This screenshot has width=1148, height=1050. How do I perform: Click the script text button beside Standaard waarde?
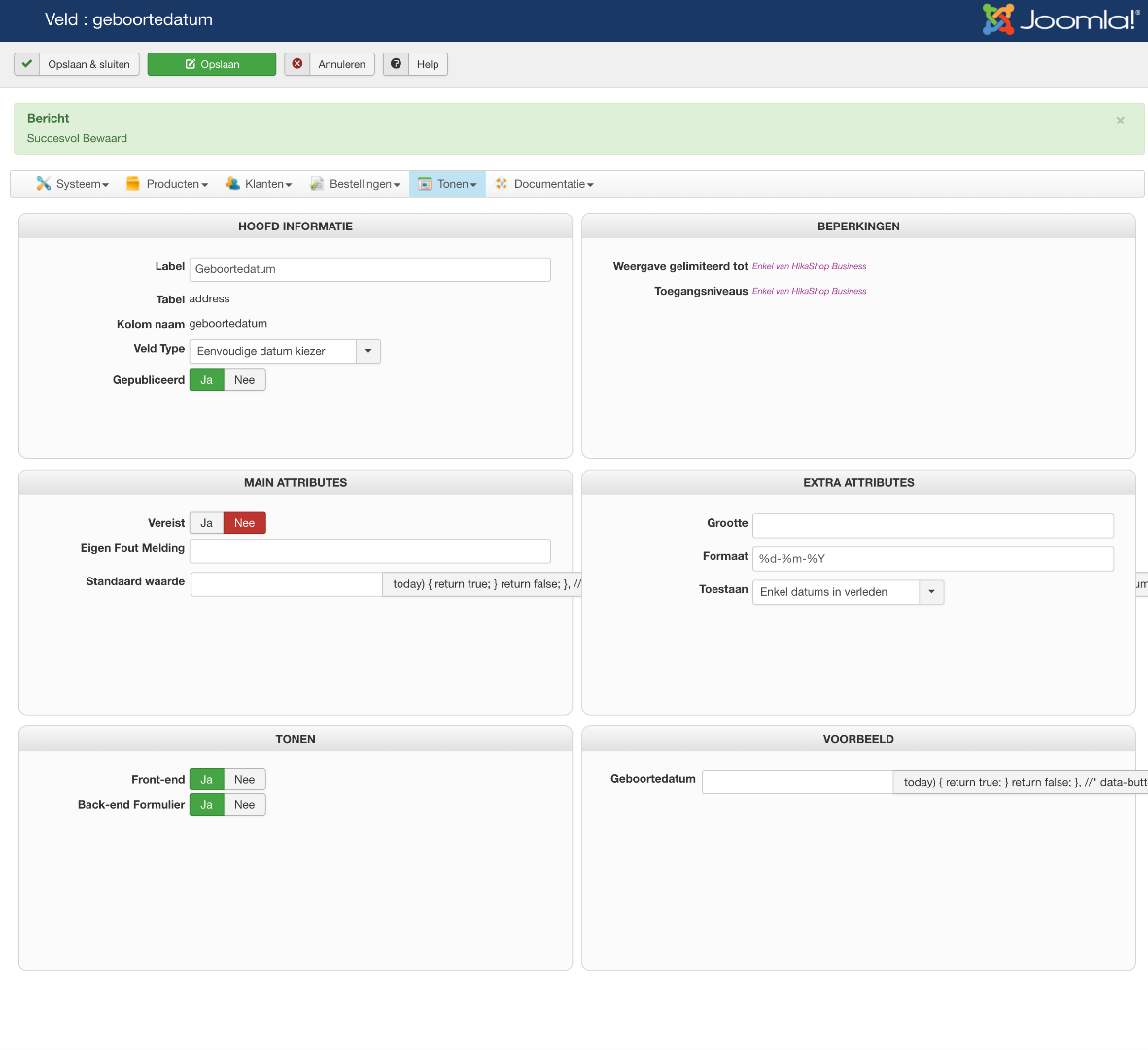[x=482, y=584]
